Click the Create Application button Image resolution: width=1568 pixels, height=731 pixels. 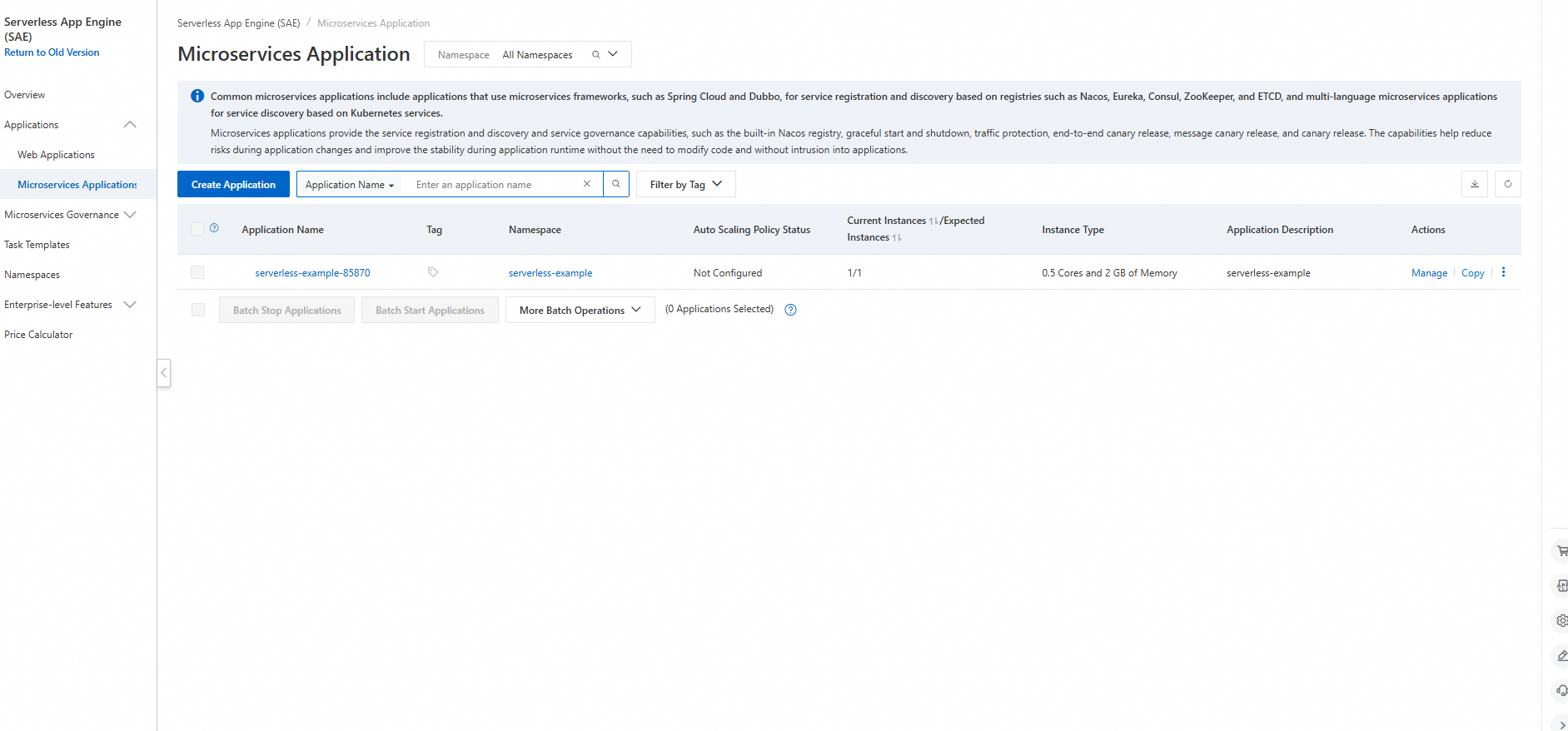[x=233, y=184]
